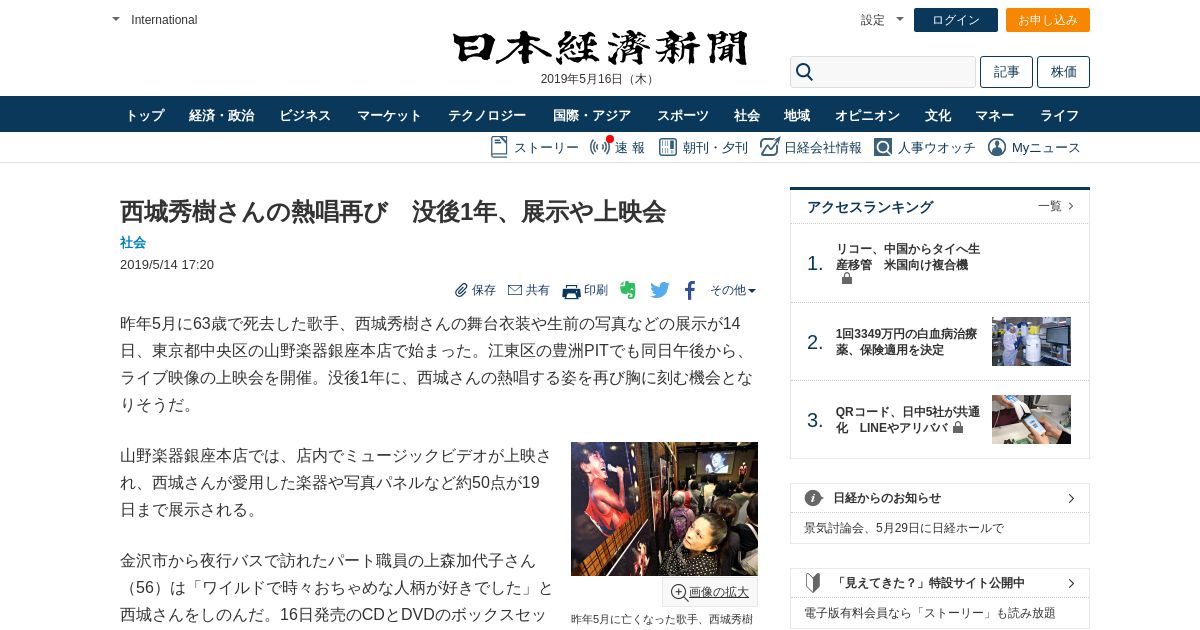The height and width of the screenshot is (630, 1200).
Task: Open マーケット nav section
Action: [x=389, y=115]
